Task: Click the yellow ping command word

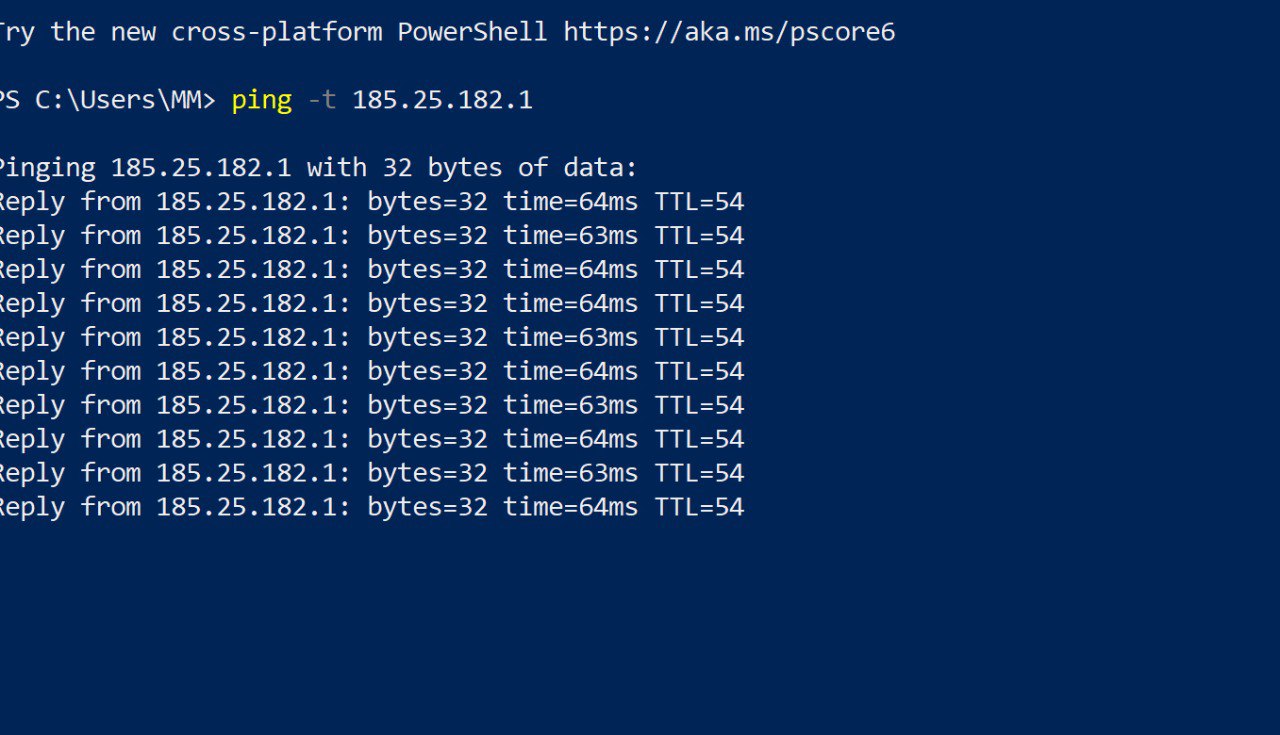Action: pos(262,101)
